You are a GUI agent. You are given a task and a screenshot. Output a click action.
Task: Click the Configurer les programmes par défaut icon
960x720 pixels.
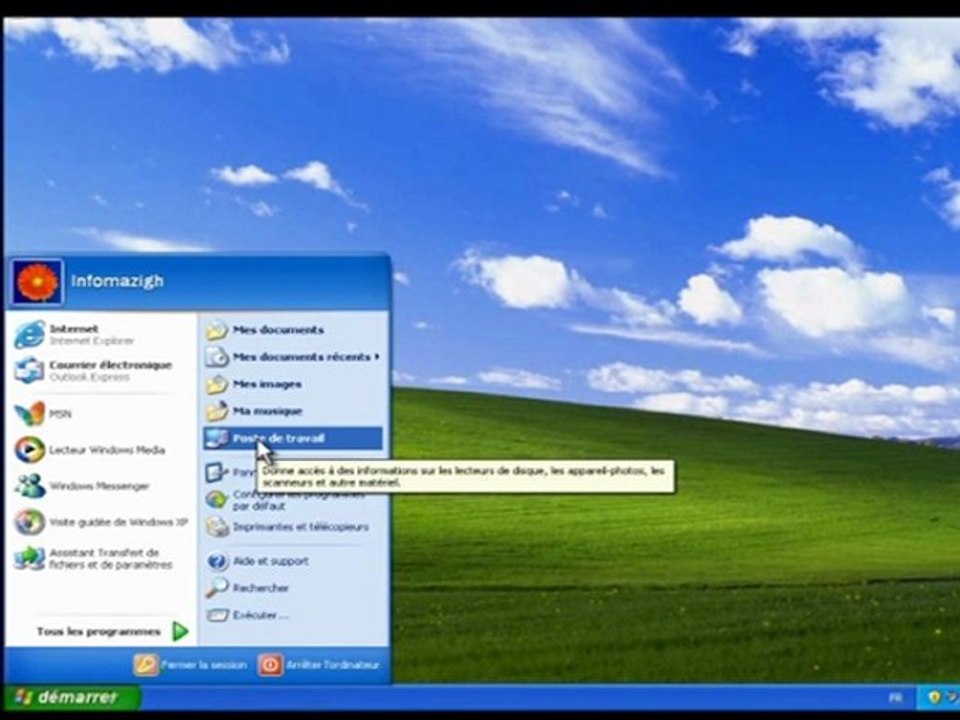pos(217,500)
